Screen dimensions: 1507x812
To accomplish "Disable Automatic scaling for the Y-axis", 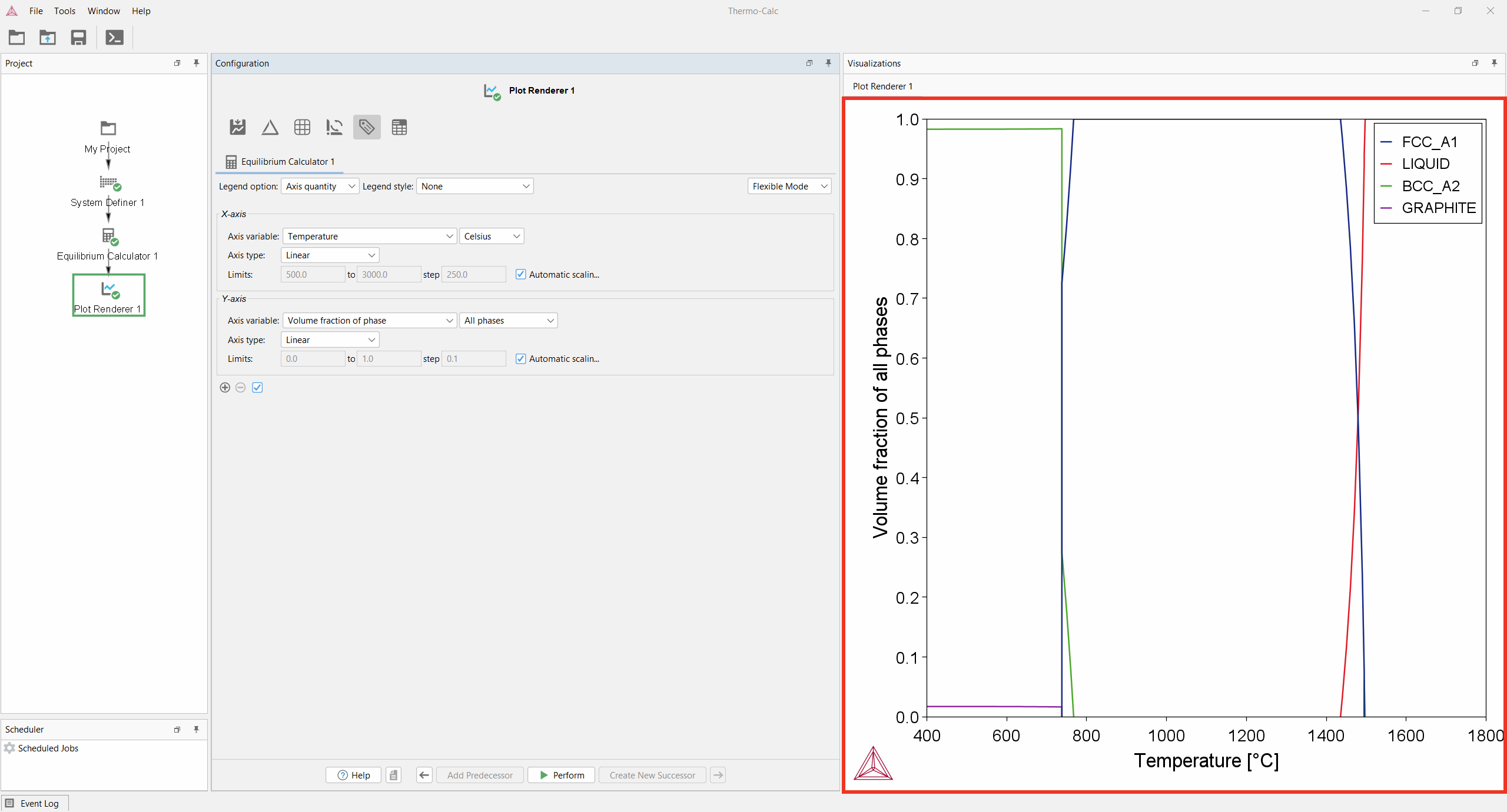I will pos(520,358).
